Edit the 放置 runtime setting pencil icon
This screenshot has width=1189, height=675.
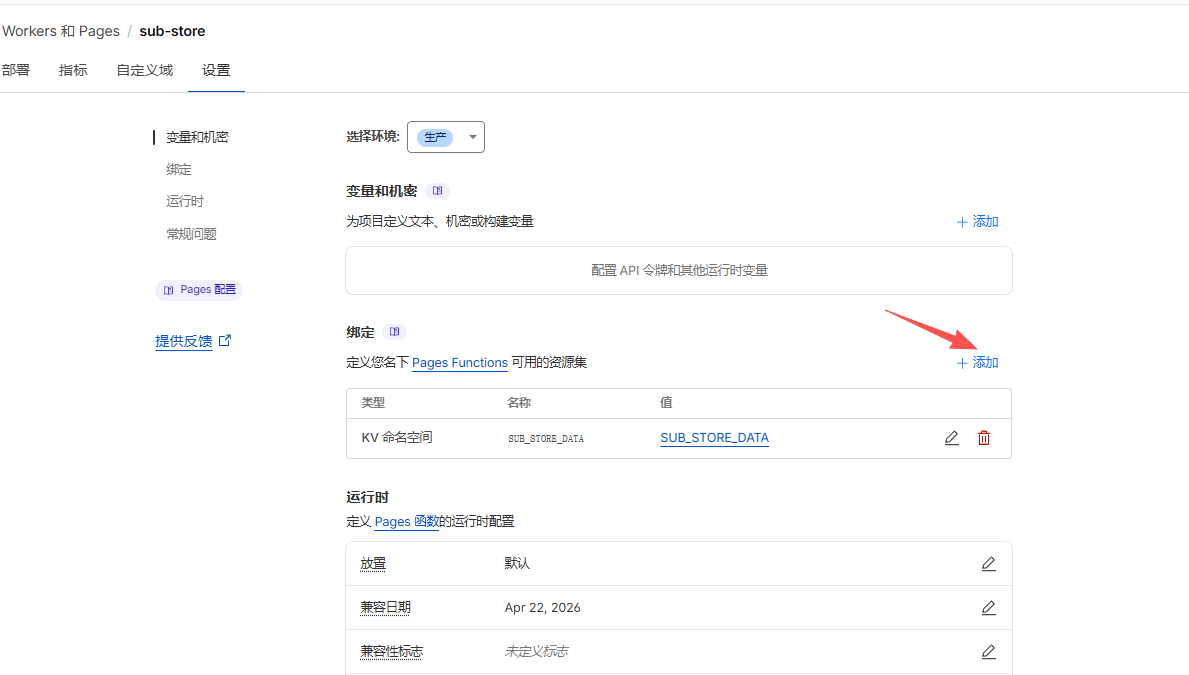[x=989, y=564]
